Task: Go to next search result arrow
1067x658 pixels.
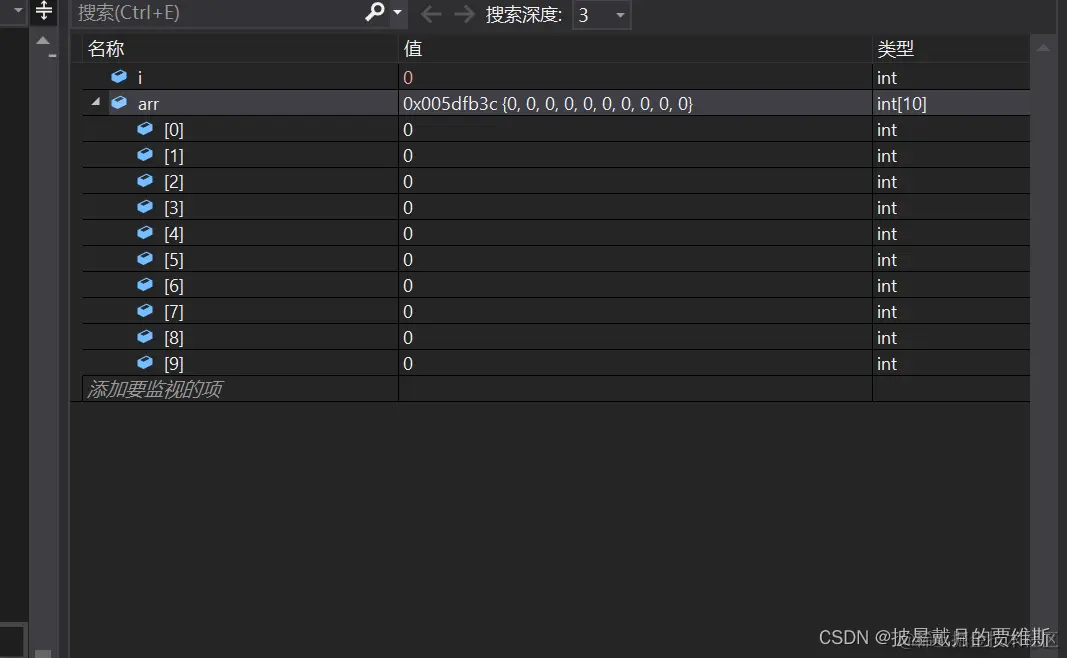Action: (464, 14)
